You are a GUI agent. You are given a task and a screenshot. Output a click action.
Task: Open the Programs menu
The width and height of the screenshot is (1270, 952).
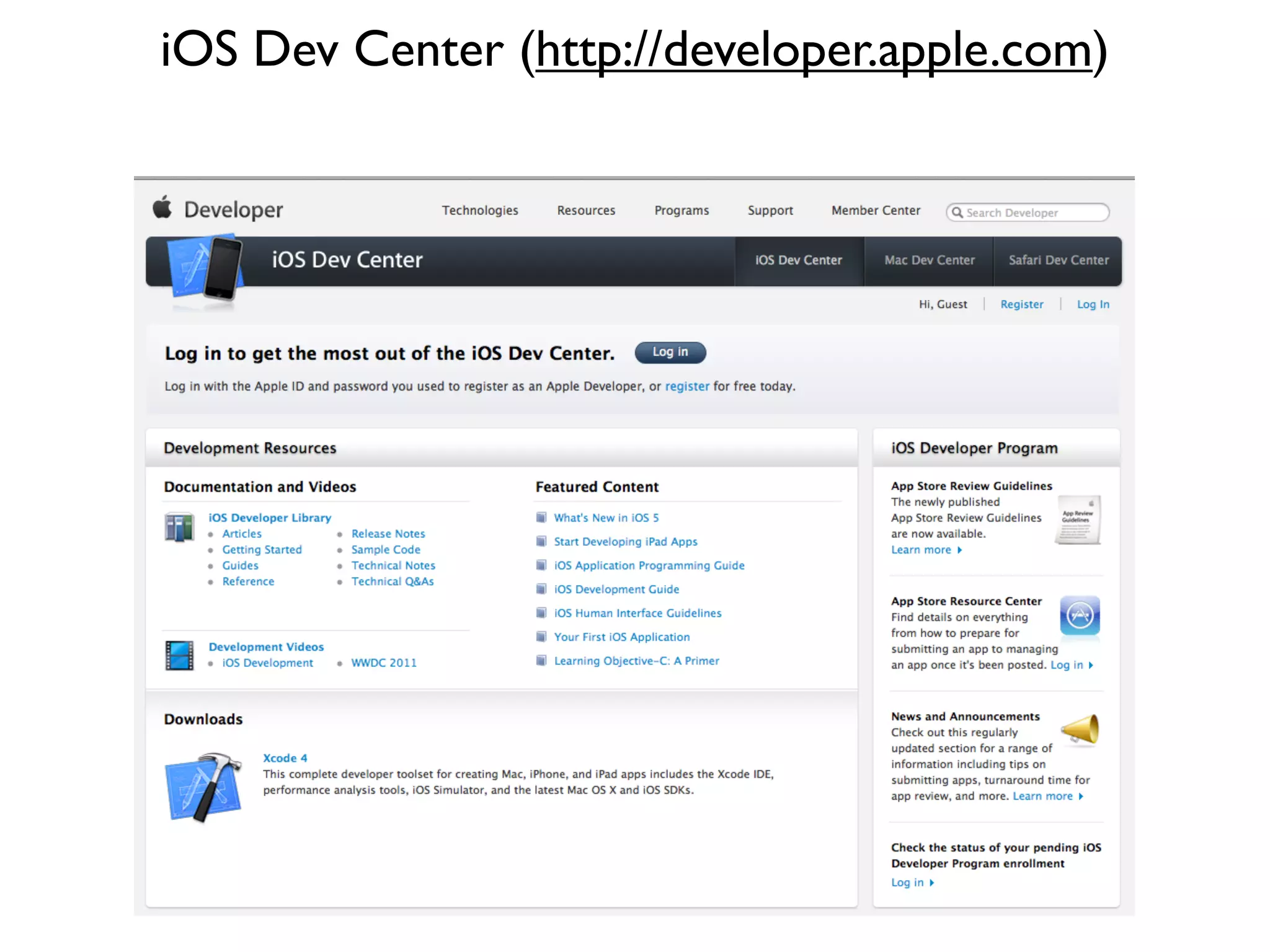(x=682, y=211)
